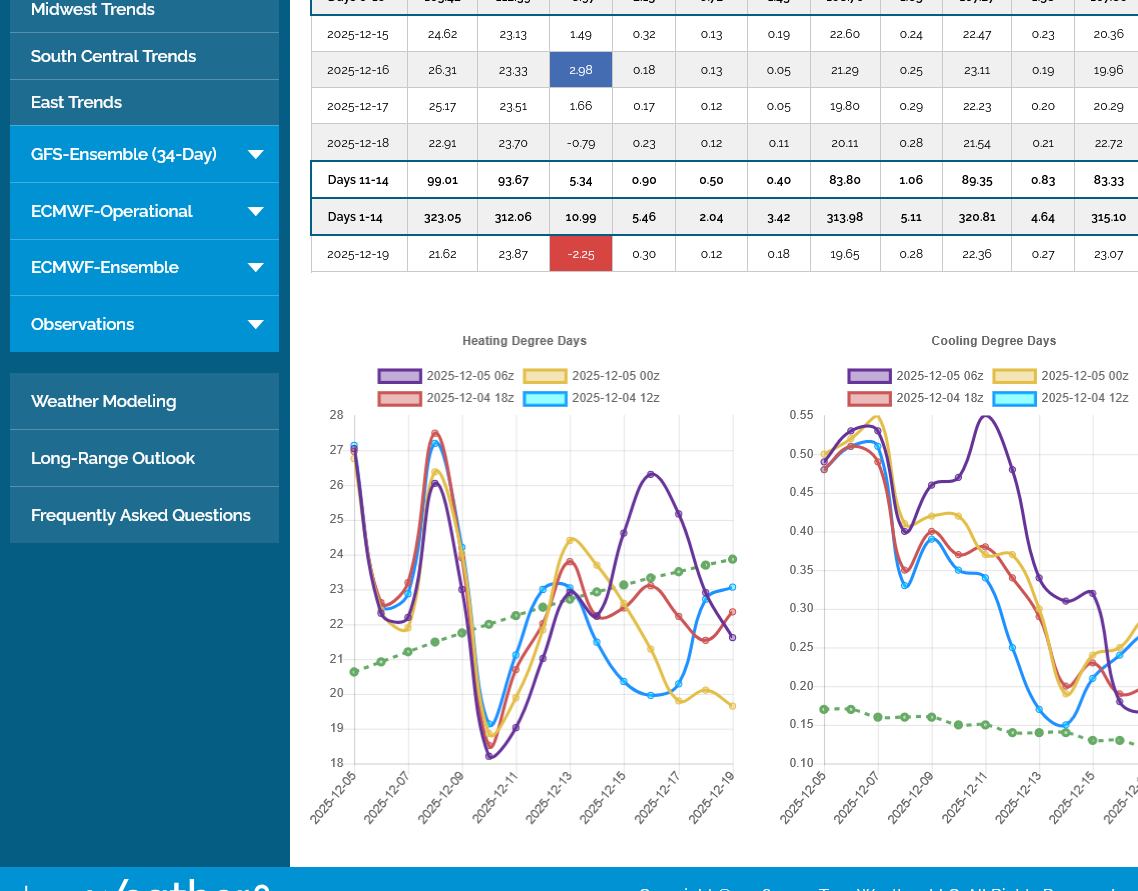
Task: Open Weather Modeling page
Action: (103, 402)
